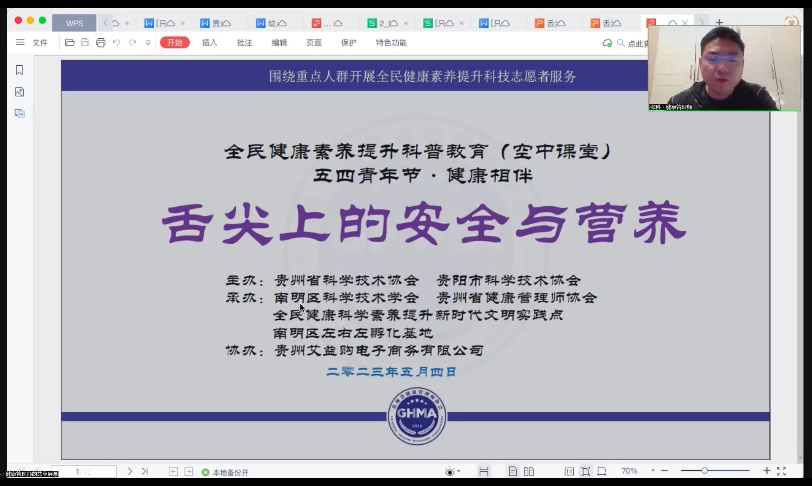Jump to last page arrow in status bar
The height and width of the screenshot is (486, 812).
click(x=145, y=471)
